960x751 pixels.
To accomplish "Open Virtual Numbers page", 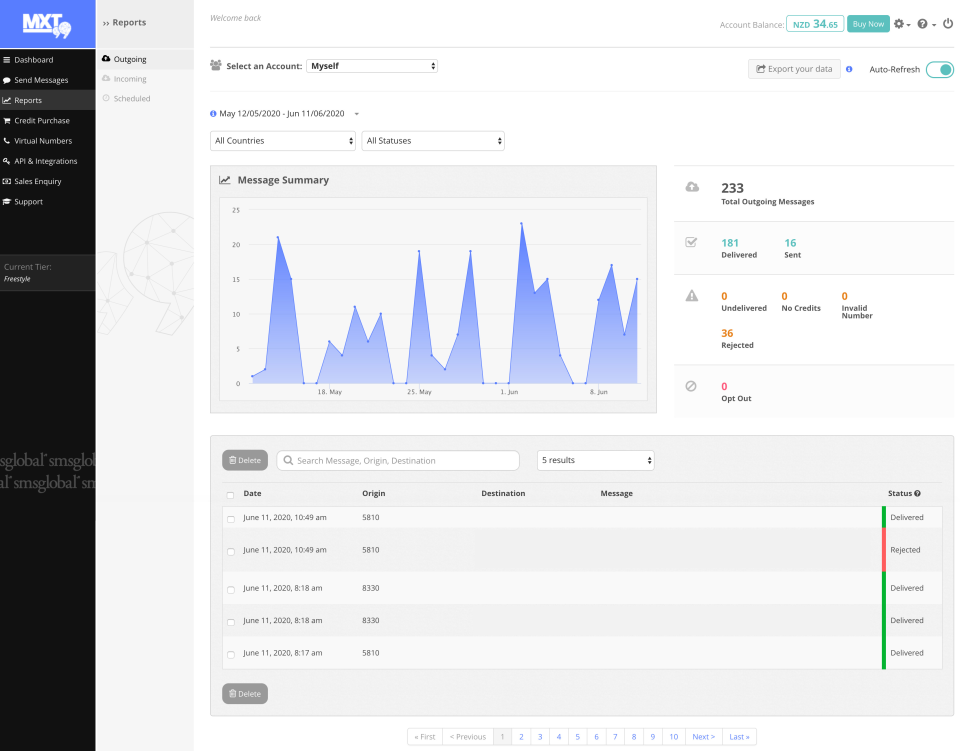I will coord(45,140).
